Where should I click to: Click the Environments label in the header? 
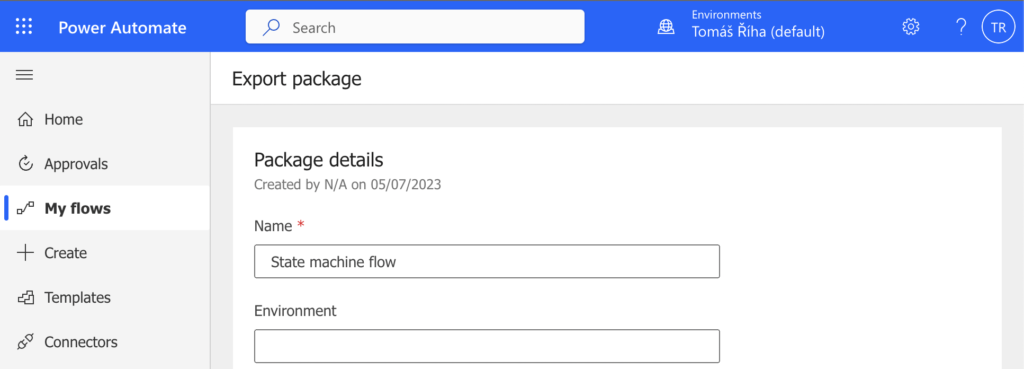coord(727,14)
